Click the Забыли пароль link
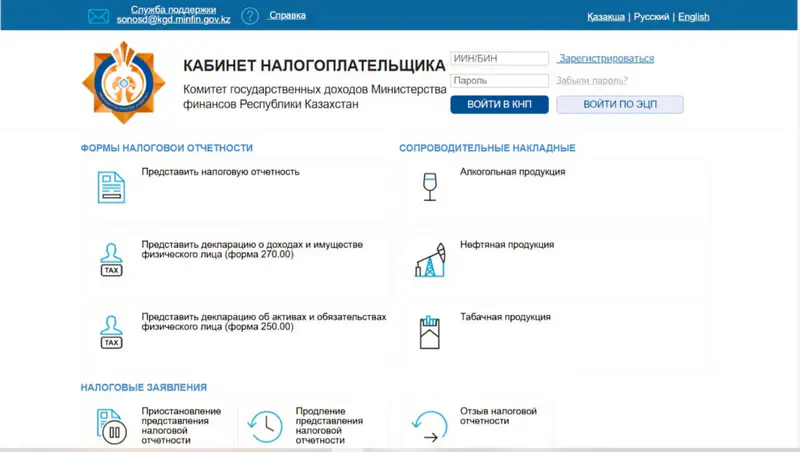This screenshot has width=800, height=452. point(592,81)
